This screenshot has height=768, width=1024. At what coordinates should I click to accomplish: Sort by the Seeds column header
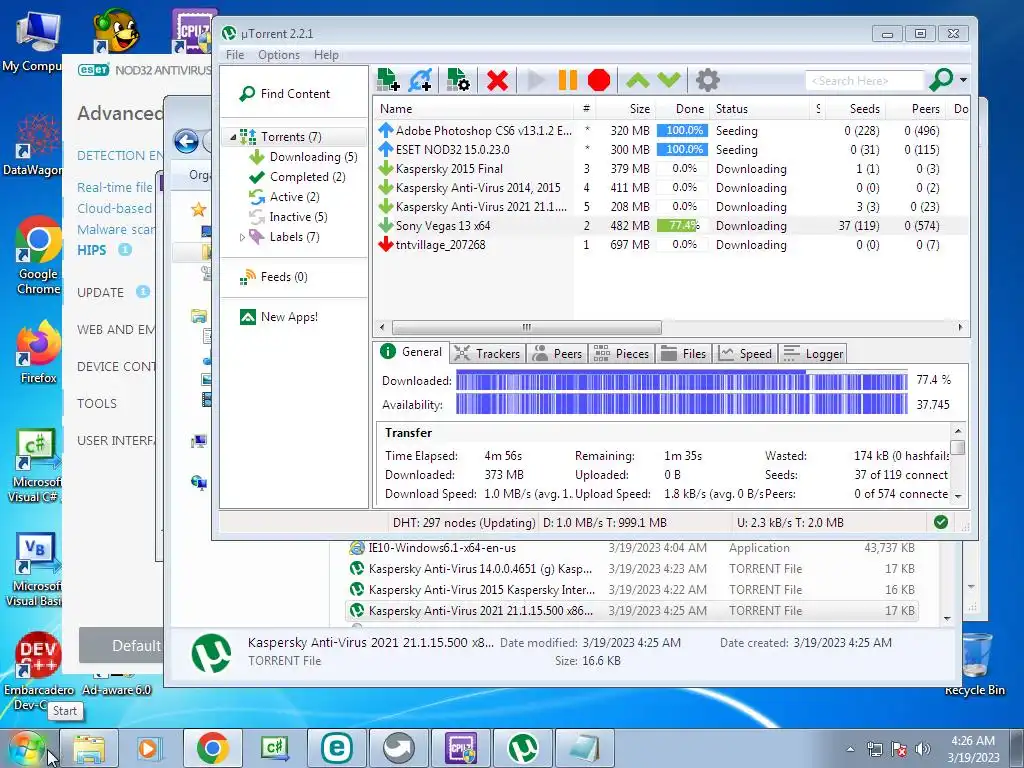point(855,109)
